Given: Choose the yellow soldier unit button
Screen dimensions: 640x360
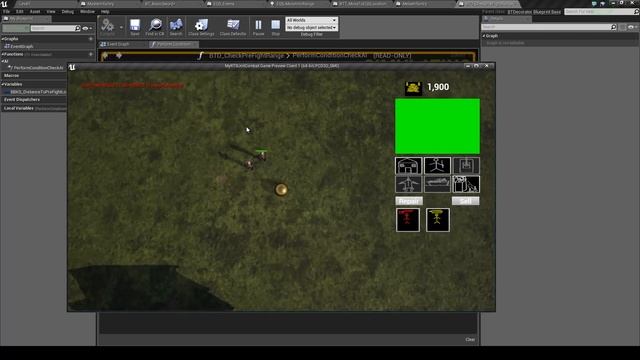Looking at the screenshot, I should pyautogui.click(x=438, y=220).
